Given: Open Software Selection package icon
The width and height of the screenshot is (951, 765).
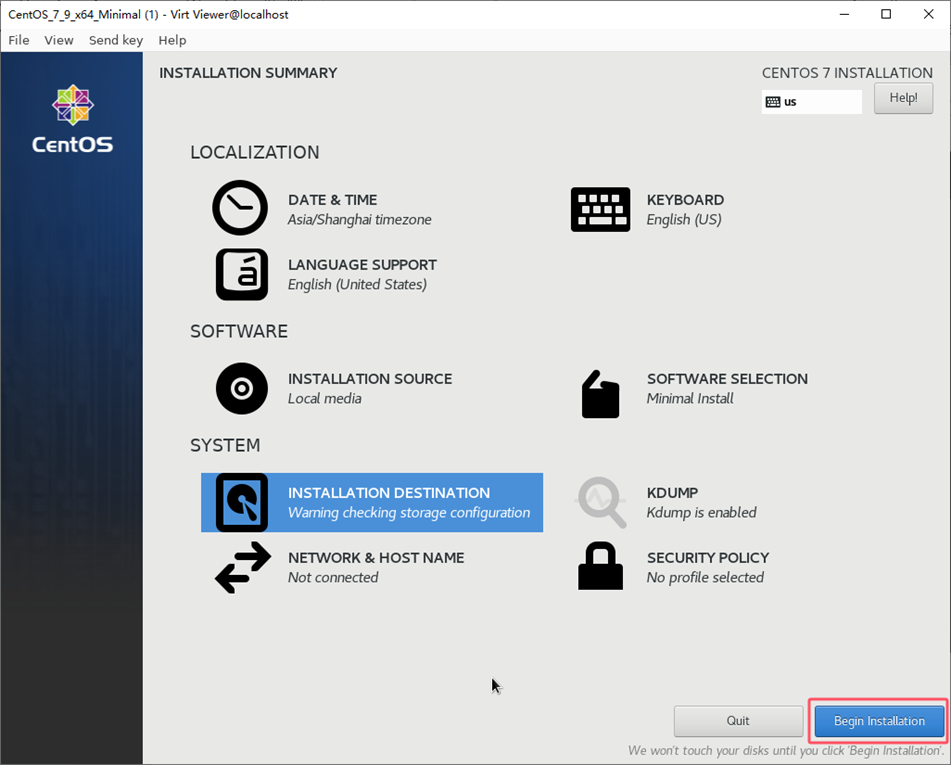Looking at the screenshot, I should point(600,394).
